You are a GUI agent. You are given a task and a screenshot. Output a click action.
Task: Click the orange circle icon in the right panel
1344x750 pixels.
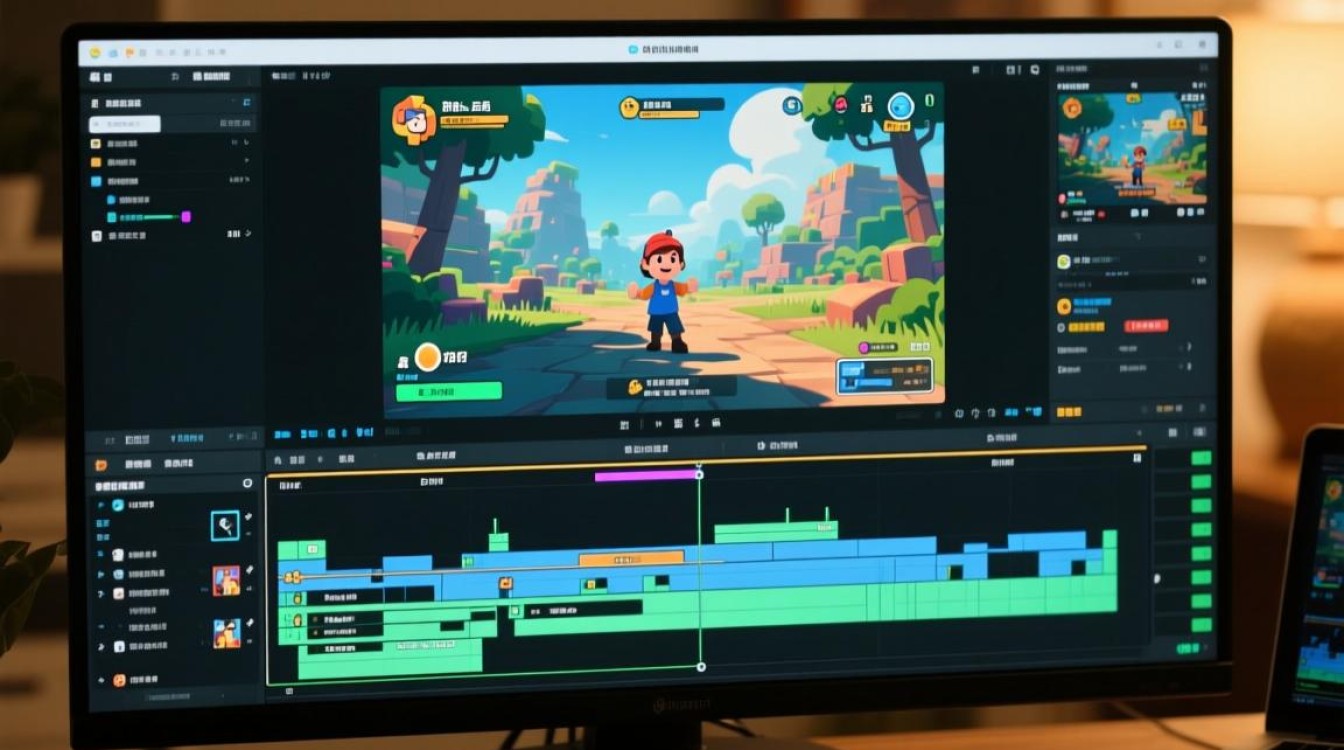tap(1064, 307)
